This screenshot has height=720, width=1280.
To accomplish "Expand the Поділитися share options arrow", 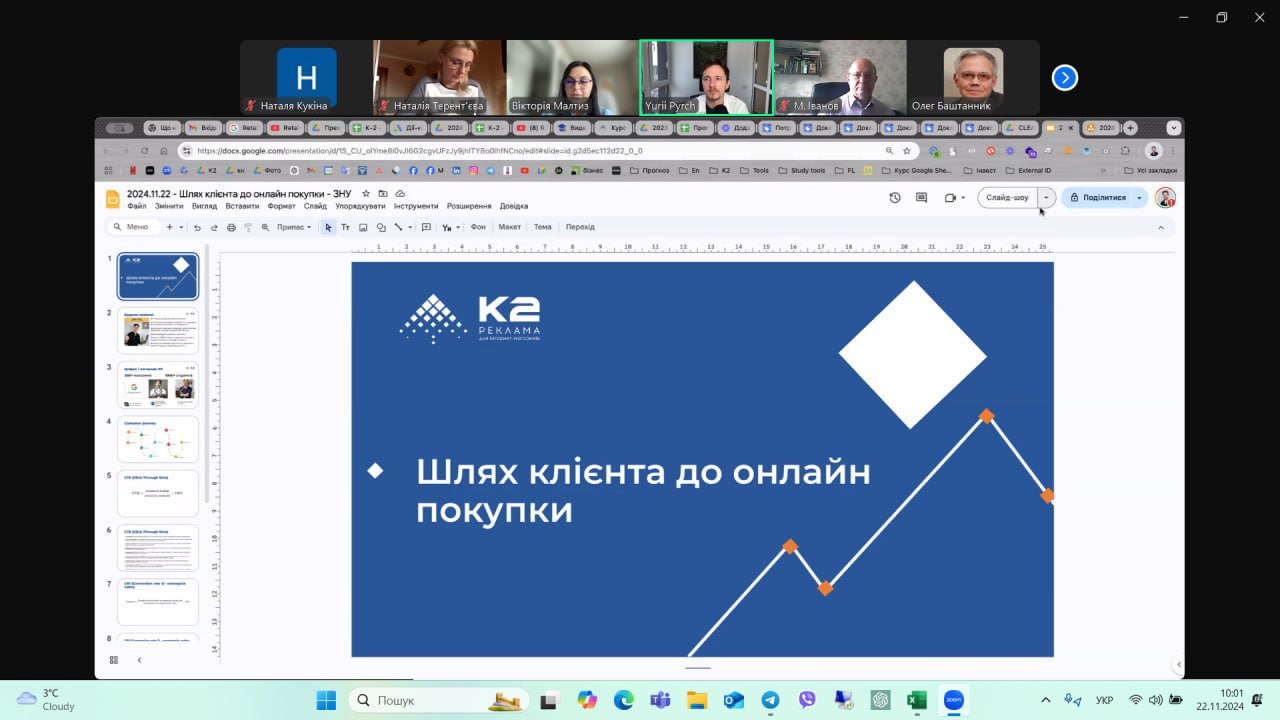I will pos(1139,198).
